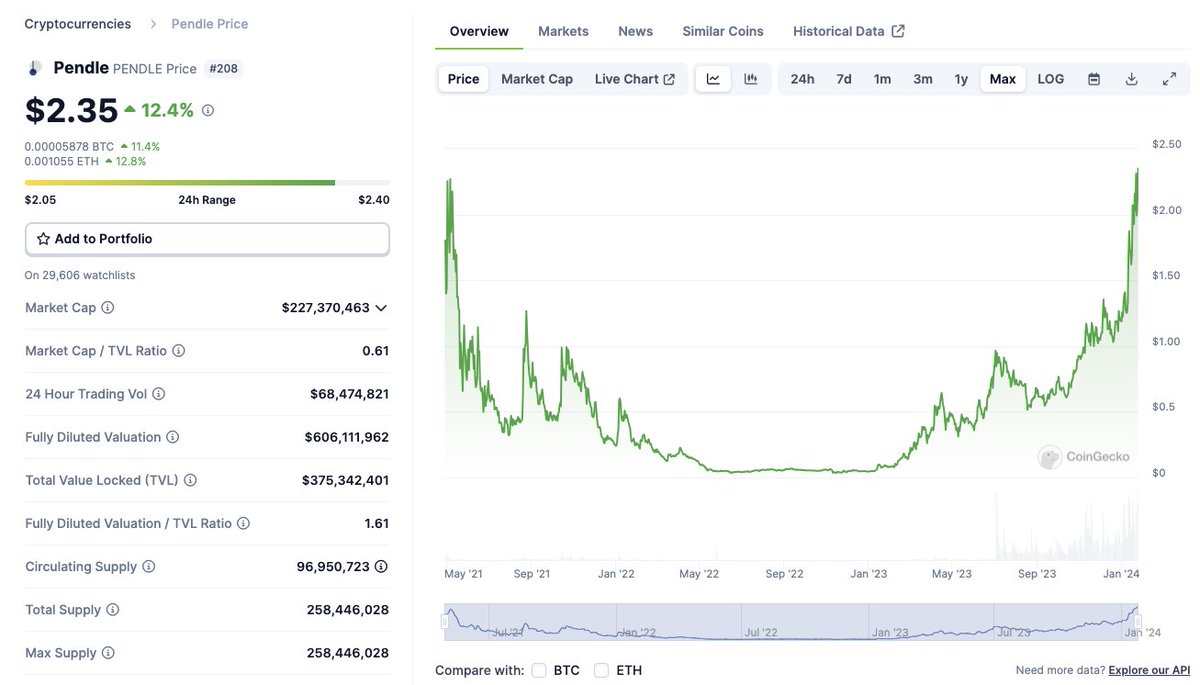Image resolution: width=1200 pixels, height=685 pixels.
Task: Click right handle of chart range navigator
Action: [1138, 622]
